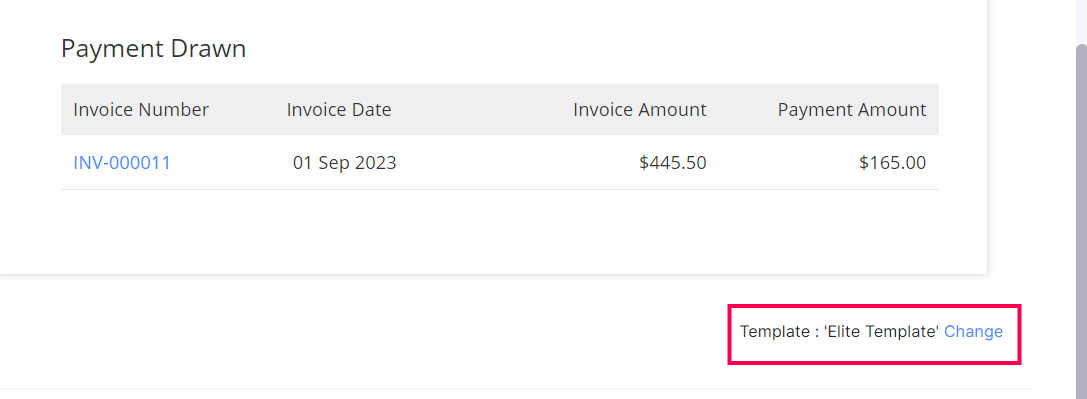Click the Change template link

click(x=973, y=332)
